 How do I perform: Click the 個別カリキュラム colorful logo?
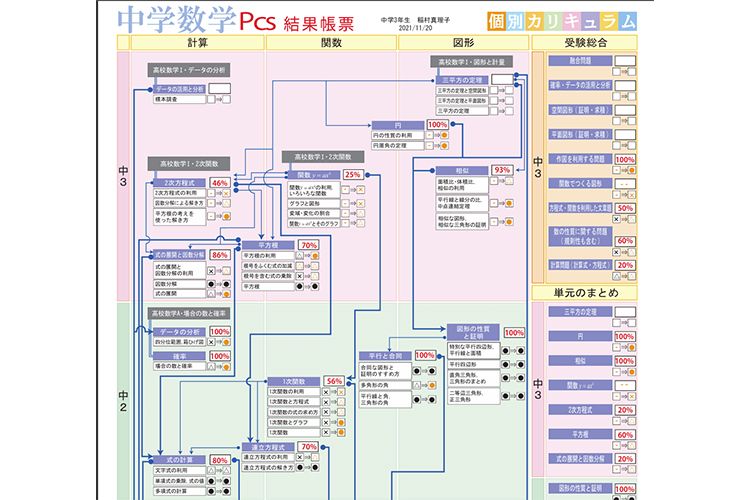[562, 22]
